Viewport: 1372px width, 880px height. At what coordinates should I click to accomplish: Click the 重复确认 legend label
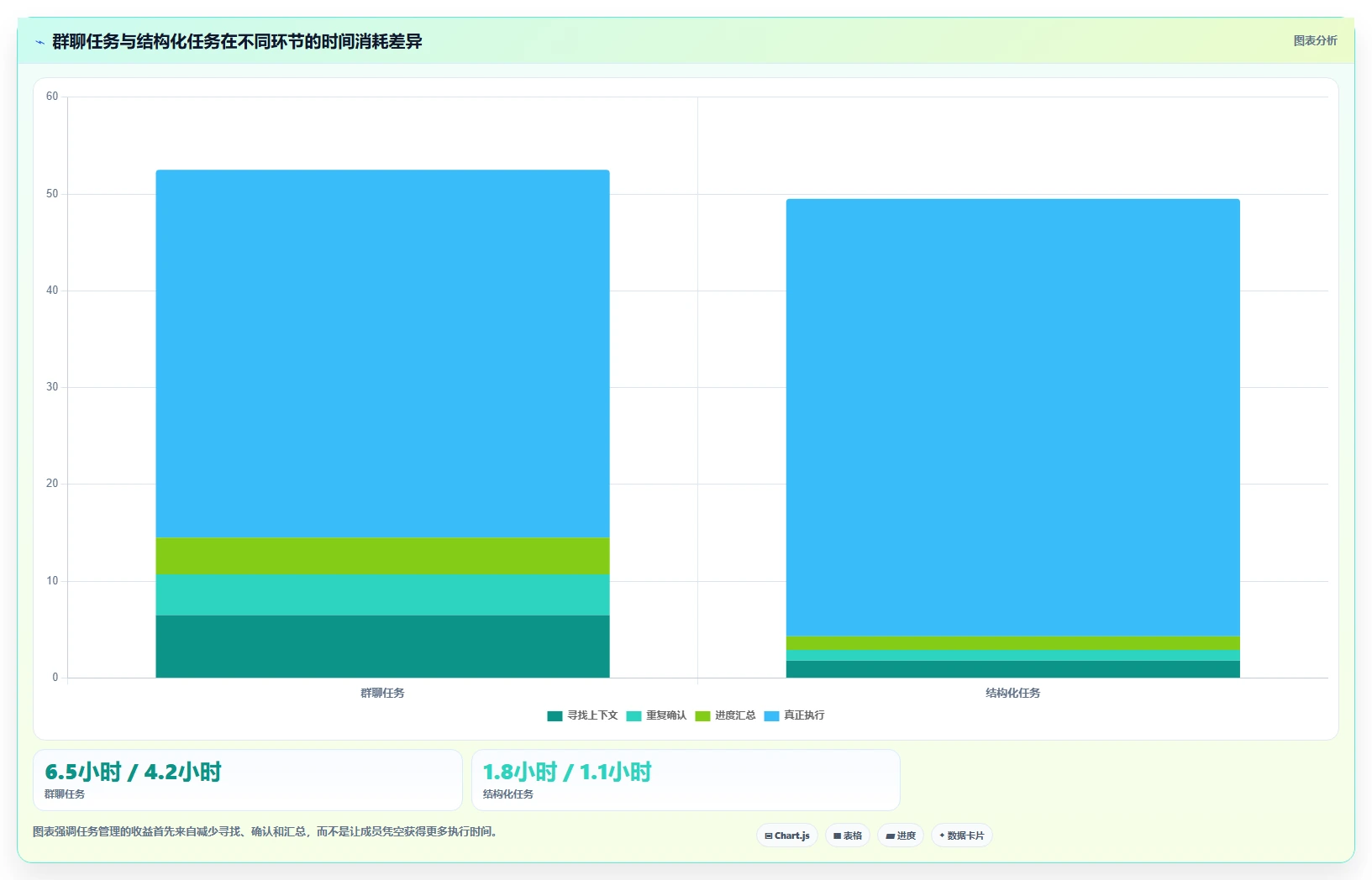tap(666, 715)
